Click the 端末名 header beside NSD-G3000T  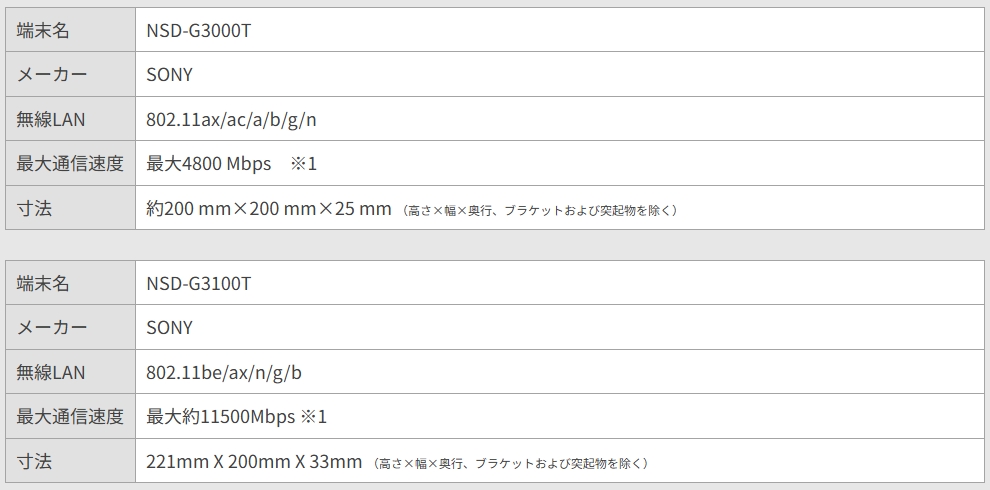43,31
